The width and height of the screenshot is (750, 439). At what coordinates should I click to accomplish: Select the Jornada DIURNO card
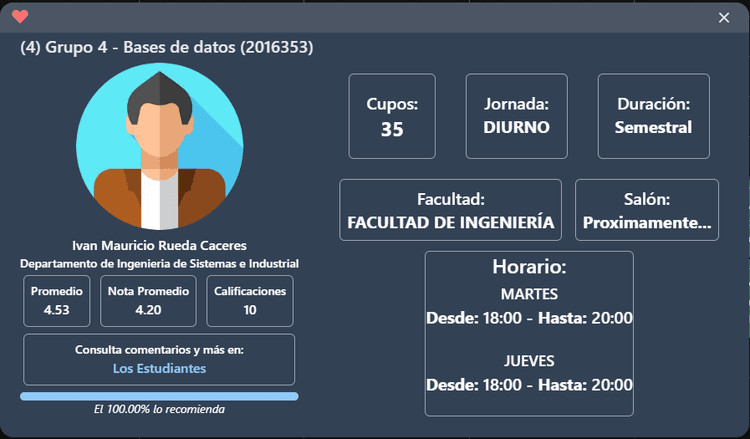pyautogui.click(x=516, y=116)
